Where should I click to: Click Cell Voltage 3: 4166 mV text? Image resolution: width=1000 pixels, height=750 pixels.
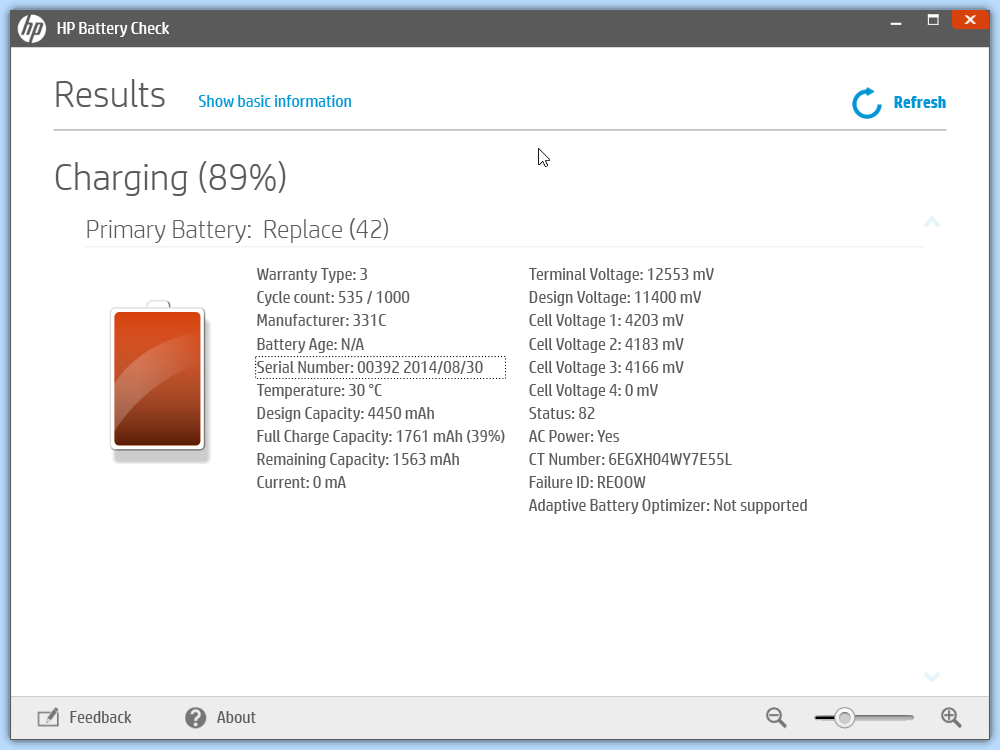tap(606, 367)
